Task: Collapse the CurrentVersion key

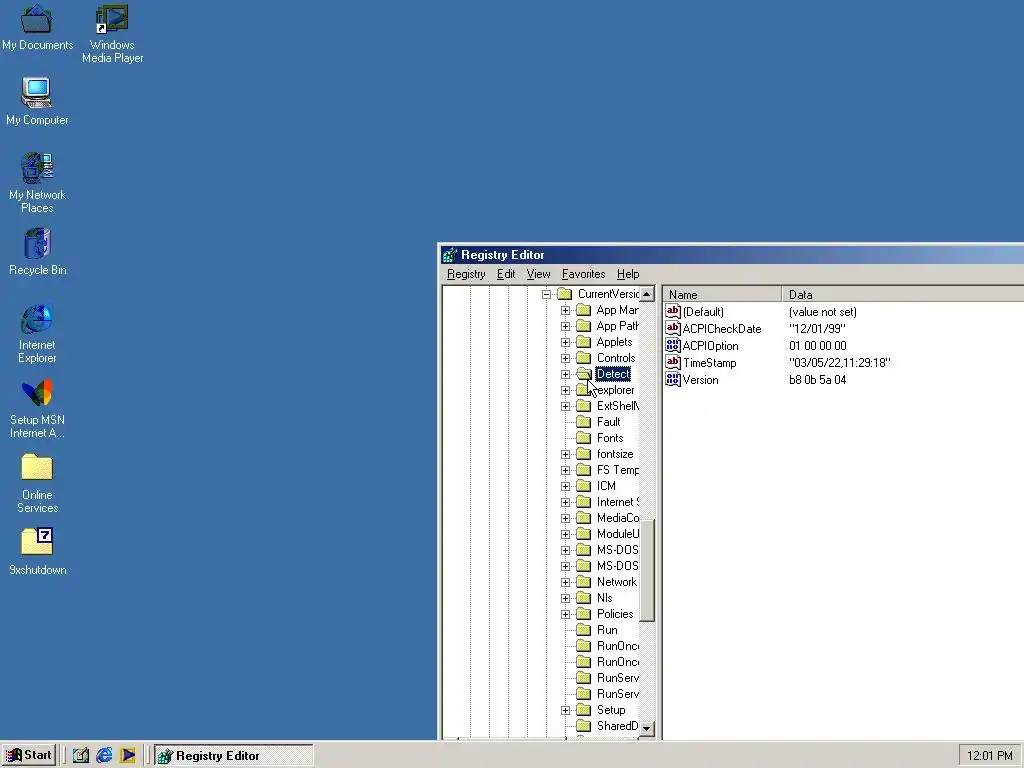Action: tap(547, 295)
